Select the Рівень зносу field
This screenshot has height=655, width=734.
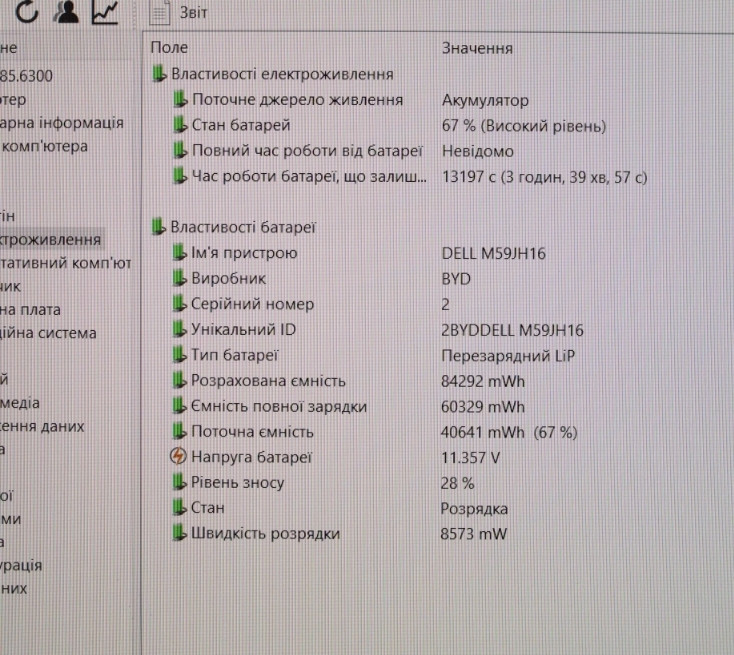point(237,482)
